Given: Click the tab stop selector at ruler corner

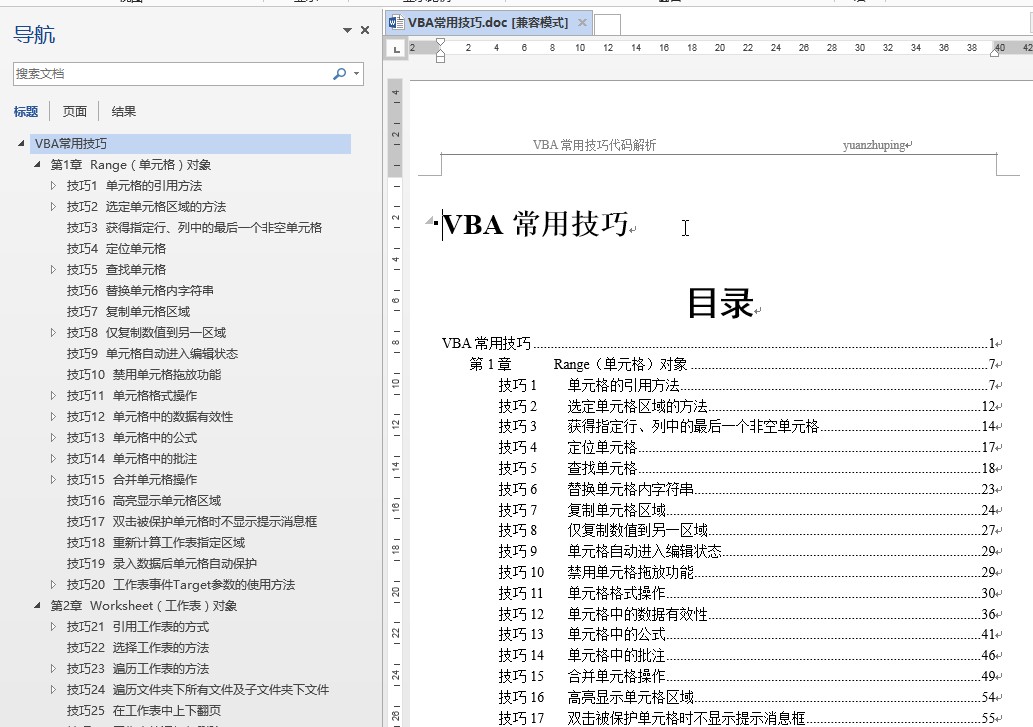Looking at the screenshot, I should tap(397, 48).
